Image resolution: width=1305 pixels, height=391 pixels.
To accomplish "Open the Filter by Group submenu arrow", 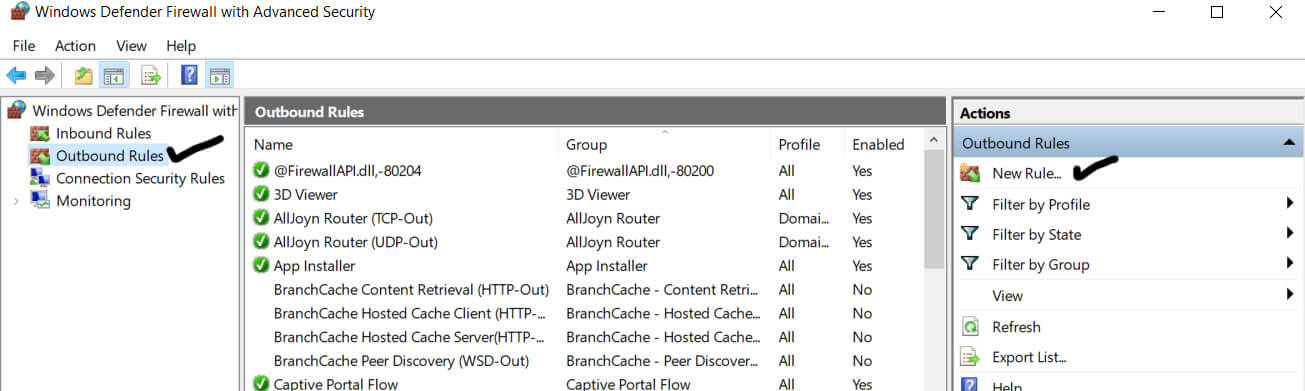I will [x=1290, y=264].
